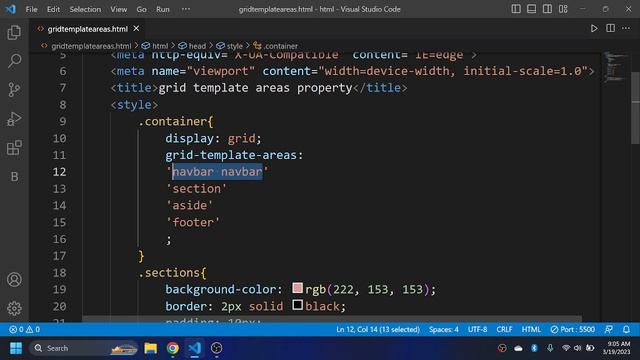The image size is (640, 360).
Task: Open the File menu
Action: pyautogui.click(x=31, y=9)
